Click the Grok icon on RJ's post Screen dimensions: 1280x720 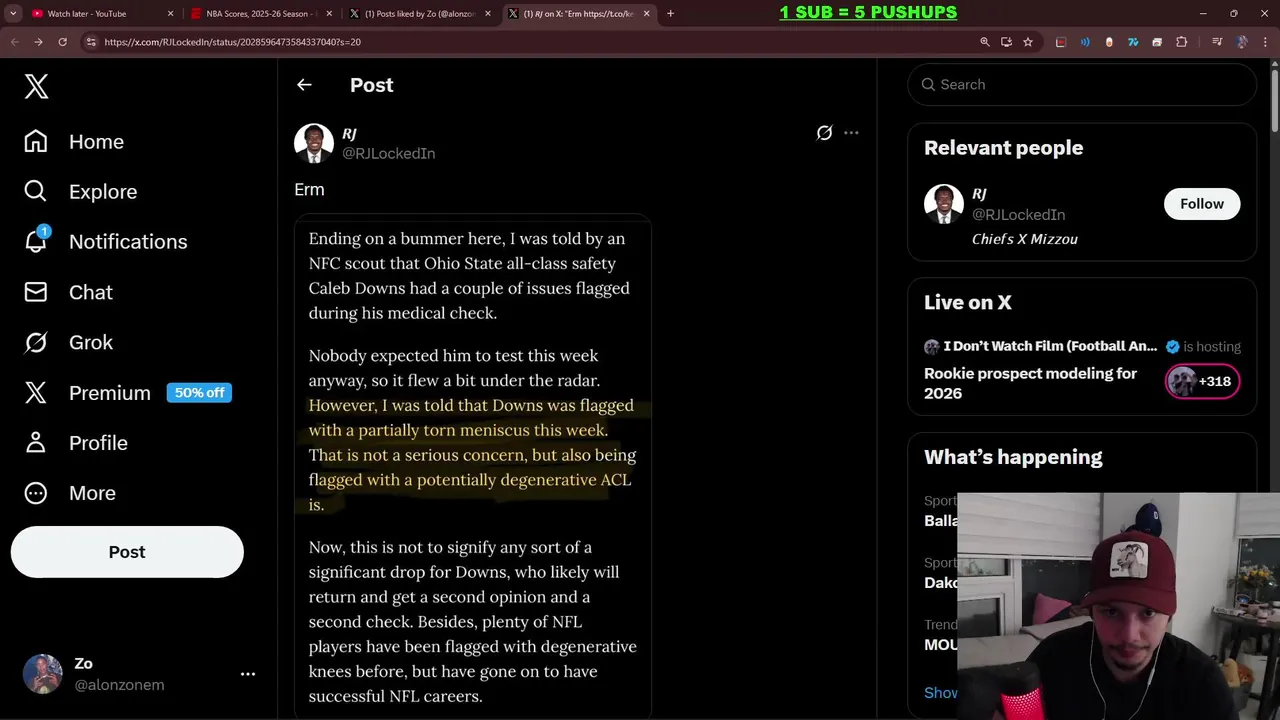824,133
